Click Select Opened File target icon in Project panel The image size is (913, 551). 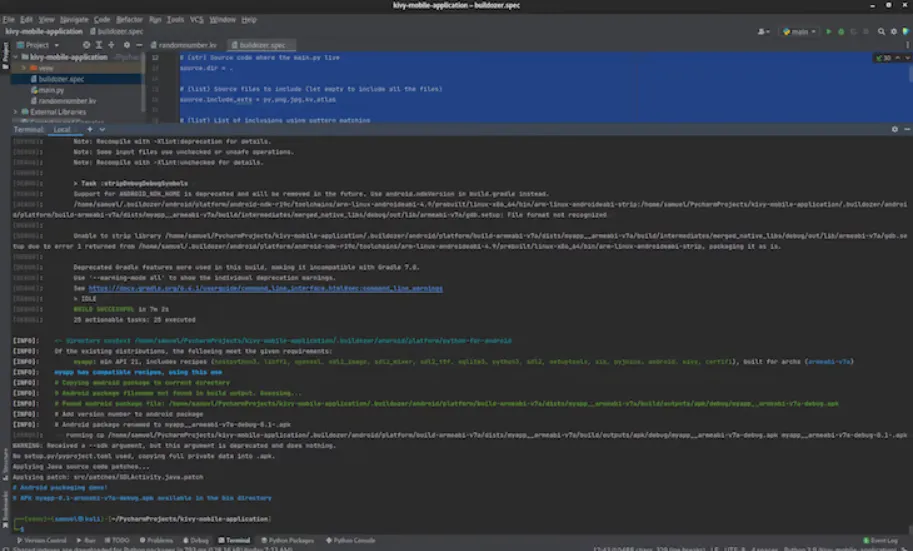tap(86, 45)
